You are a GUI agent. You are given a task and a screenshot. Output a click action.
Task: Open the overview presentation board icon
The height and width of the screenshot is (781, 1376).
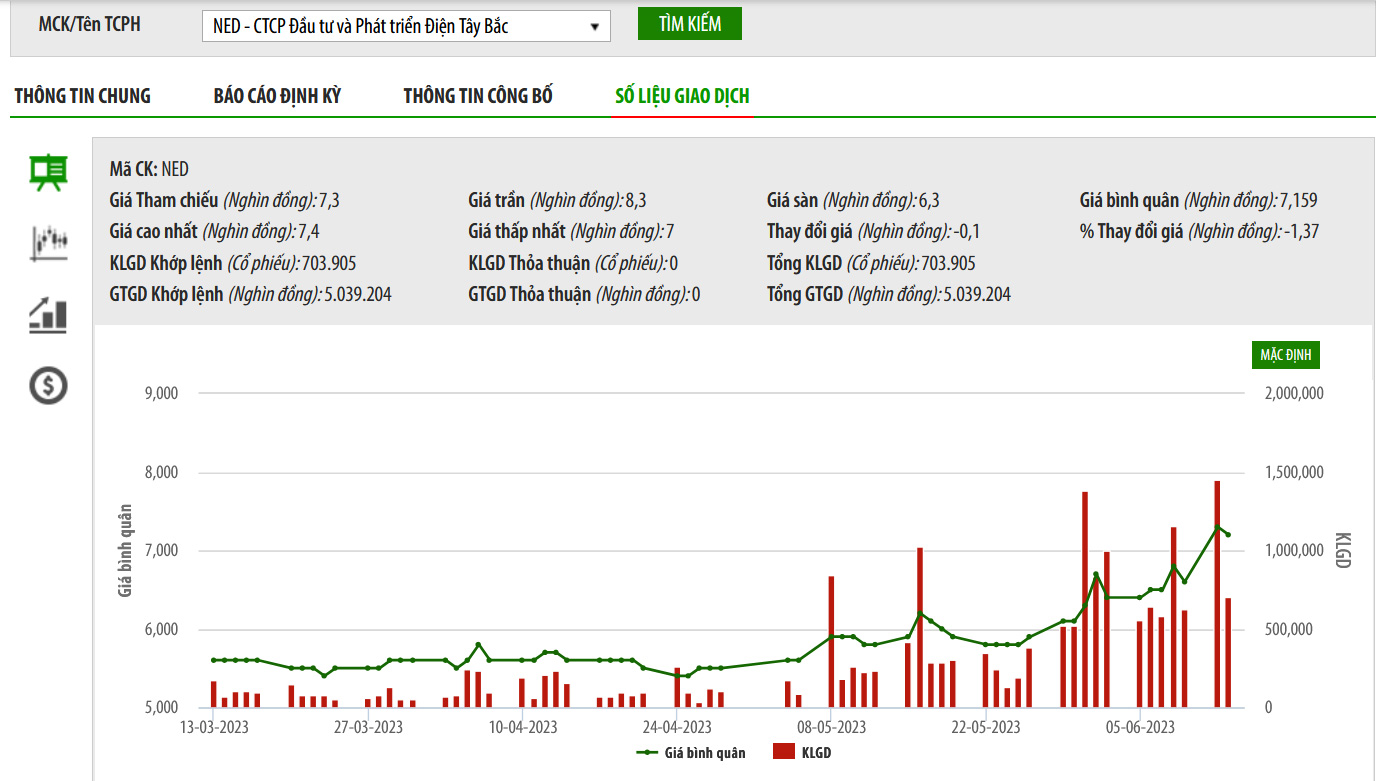(48, 172)
